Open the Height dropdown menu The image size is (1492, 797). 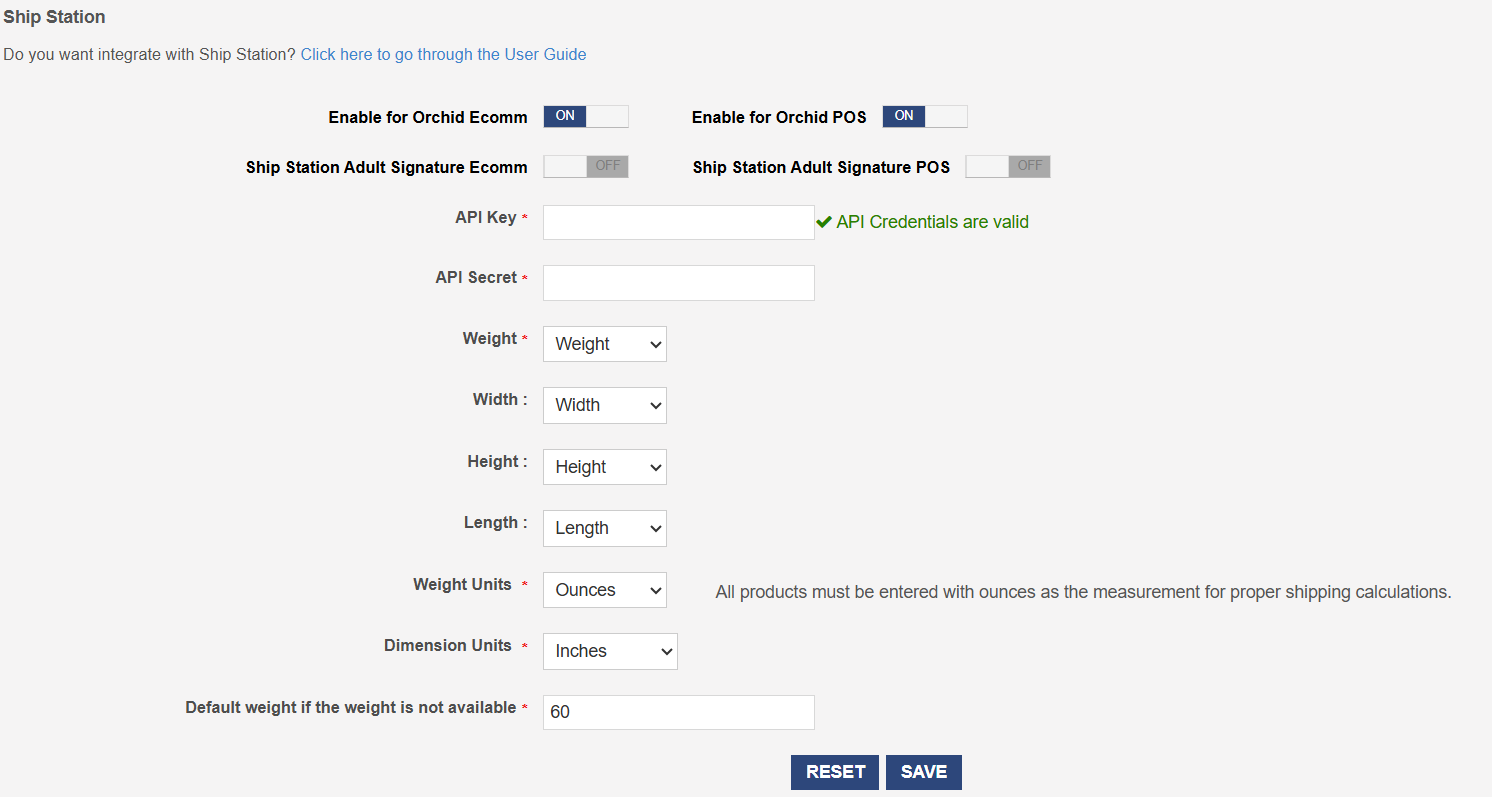coord(604,467)
